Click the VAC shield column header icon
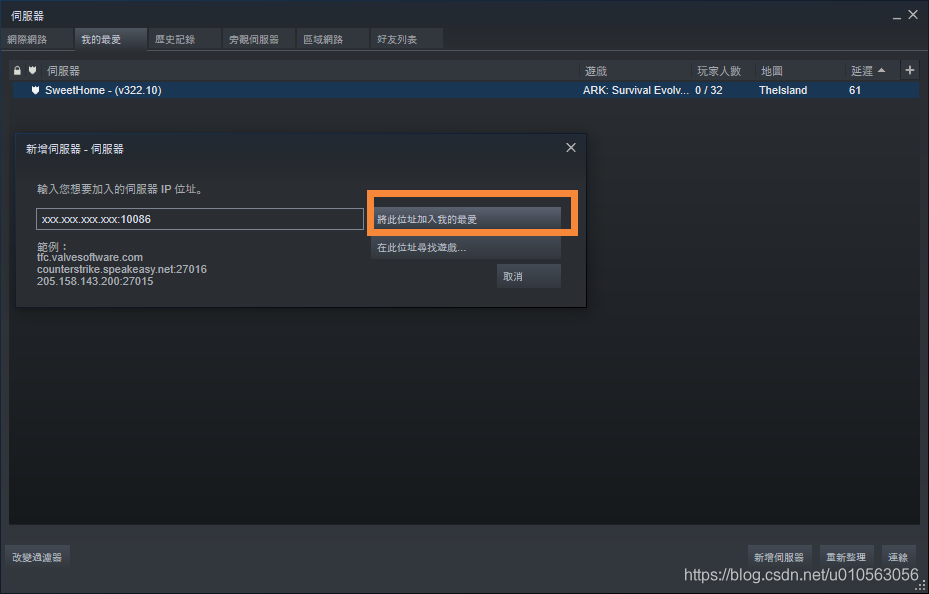This screenshot has height=594, width=929. pyautogui.click(x=33, y=70)
